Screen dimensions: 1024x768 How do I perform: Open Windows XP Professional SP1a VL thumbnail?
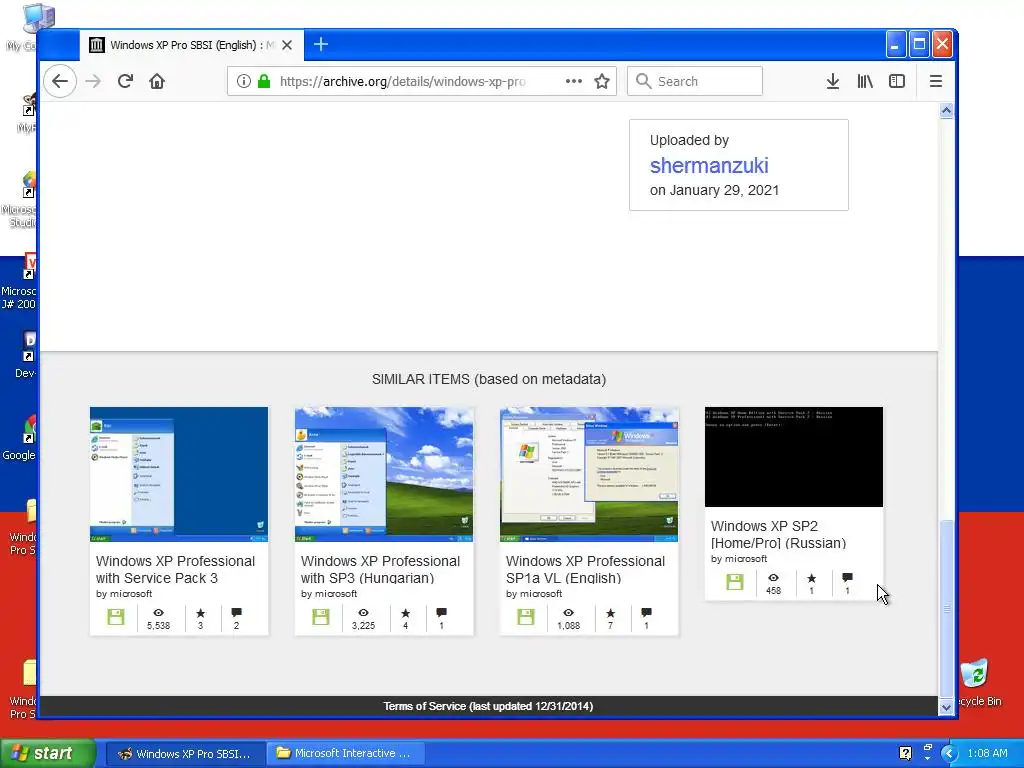click(x=589, y=474)
